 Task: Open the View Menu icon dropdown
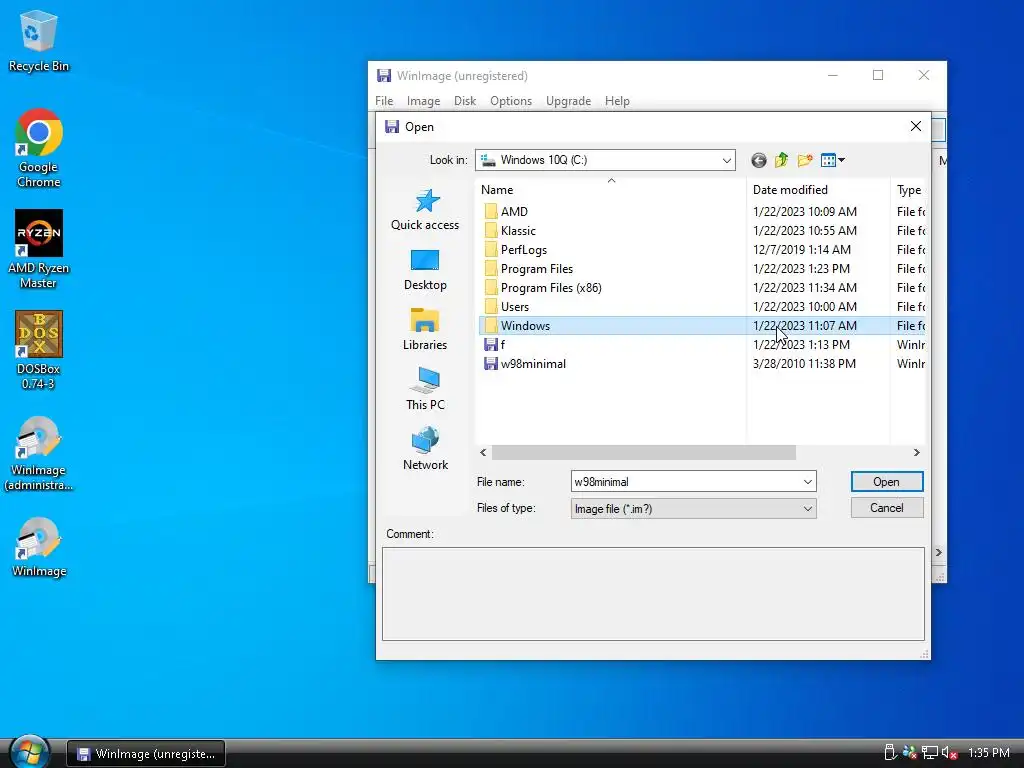click(833, 160)
